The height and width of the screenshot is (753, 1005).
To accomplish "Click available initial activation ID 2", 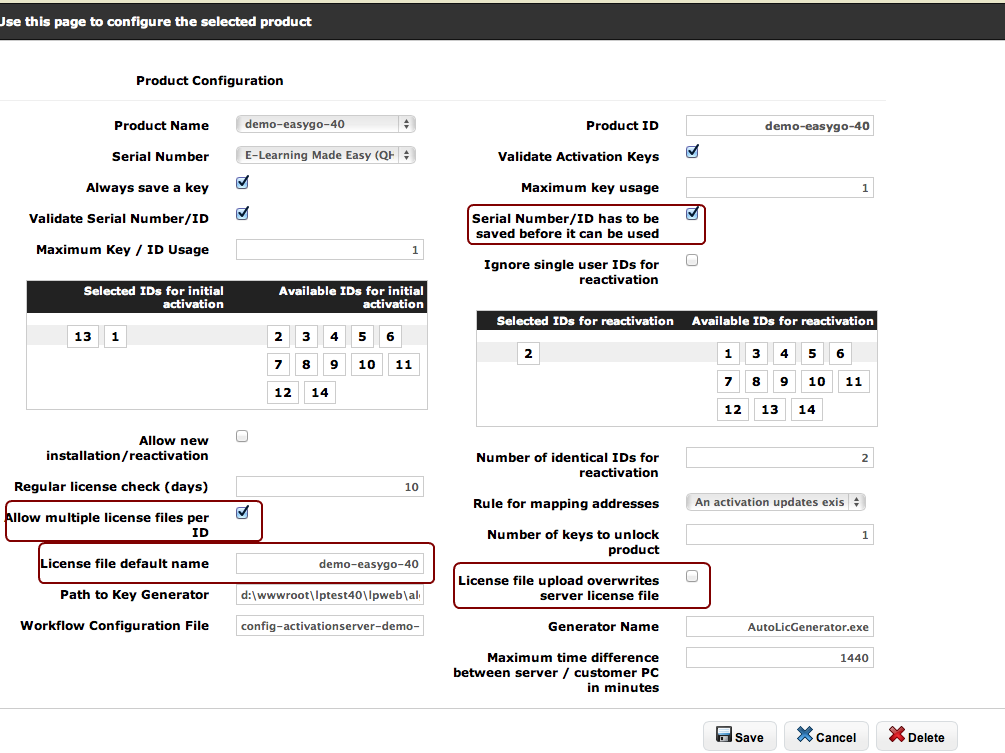I will (278, 336).
